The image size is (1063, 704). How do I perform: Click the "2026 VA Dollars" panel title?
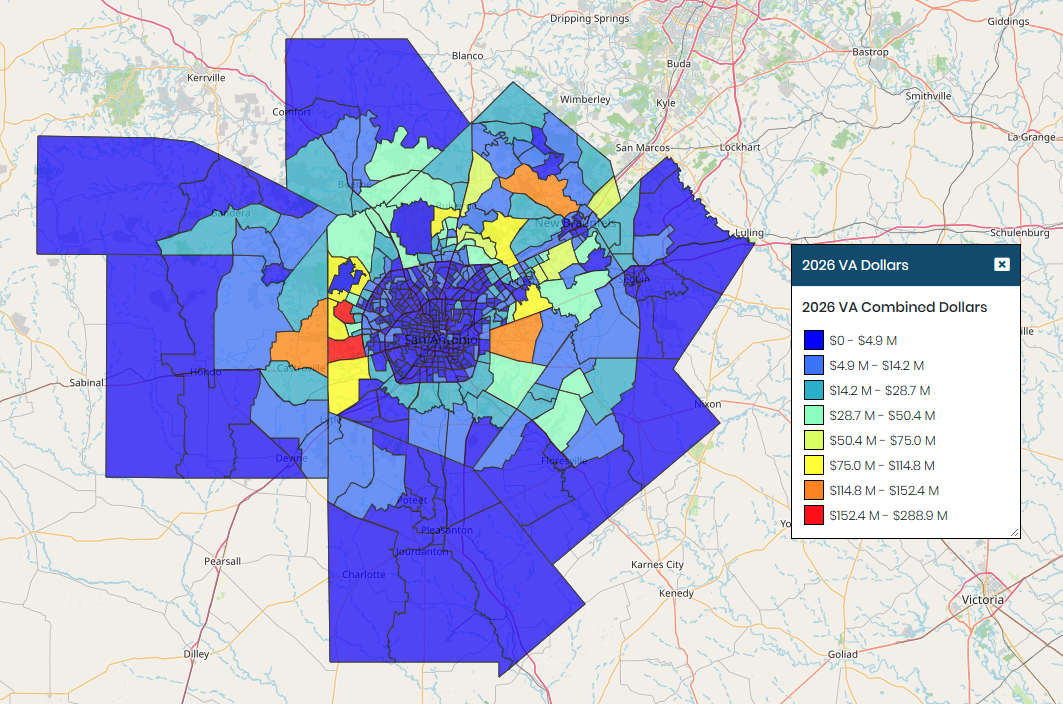[855, 265]
